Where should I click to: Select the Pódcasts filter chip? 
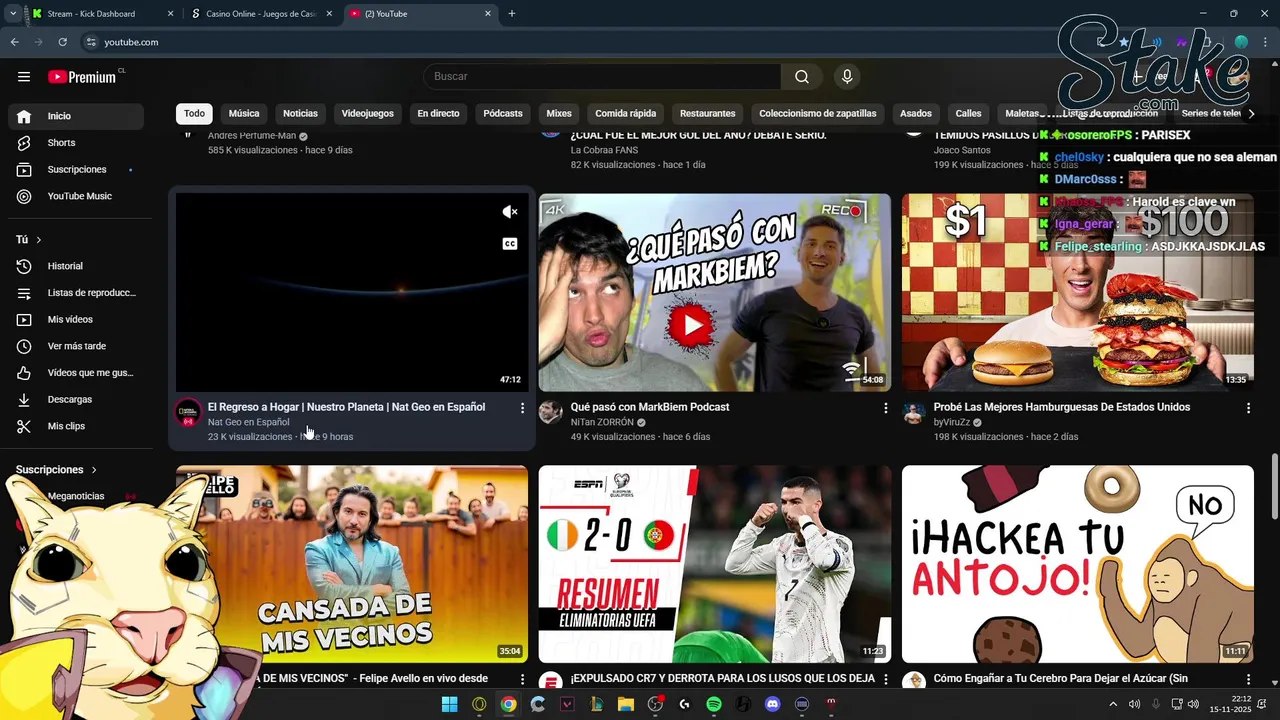coord(503,114)
